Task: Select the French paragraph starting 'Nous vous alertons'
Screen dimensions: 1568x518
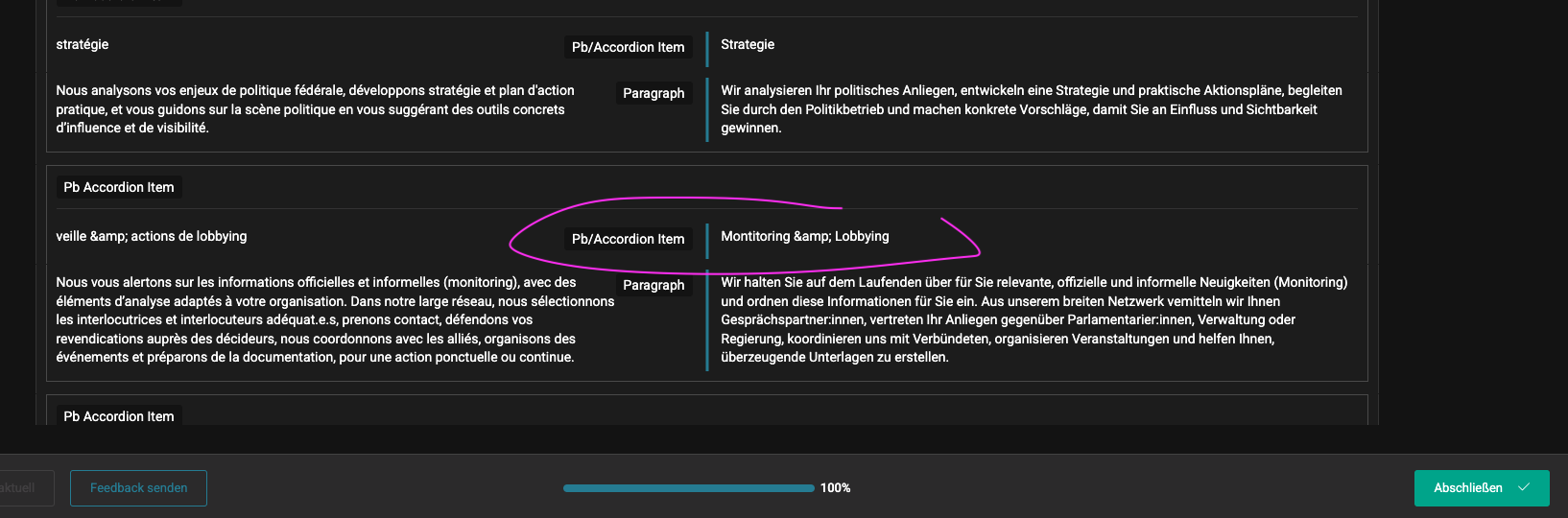Action: click(335, 319)
